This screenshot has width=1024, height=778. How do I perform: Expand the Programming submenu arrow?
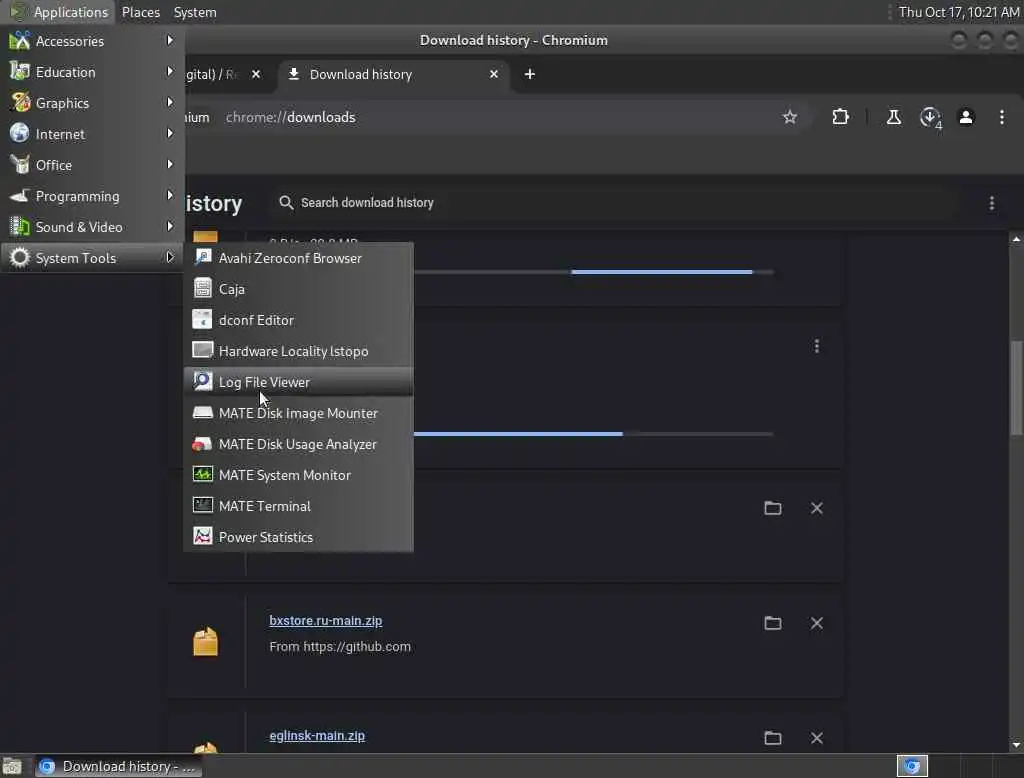(x=170, y=195)
